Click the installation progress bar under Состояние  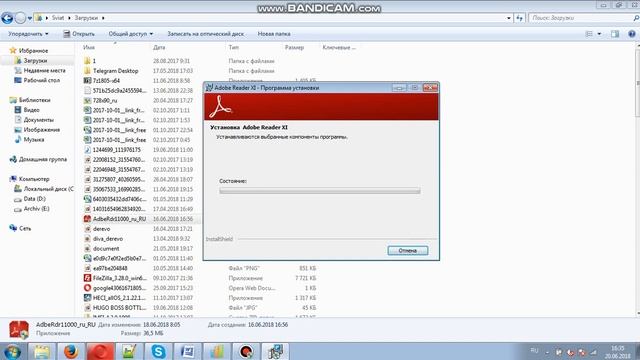pos(320,191)
